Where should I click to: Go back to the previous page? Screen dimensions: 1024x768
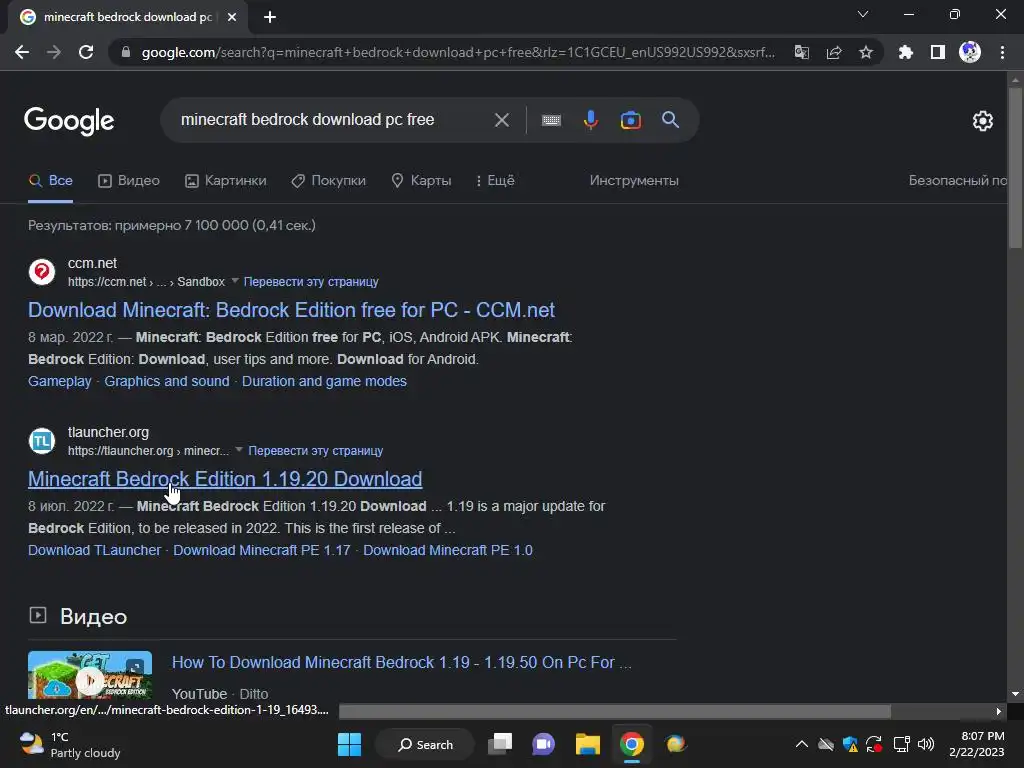tap(22, 52)
